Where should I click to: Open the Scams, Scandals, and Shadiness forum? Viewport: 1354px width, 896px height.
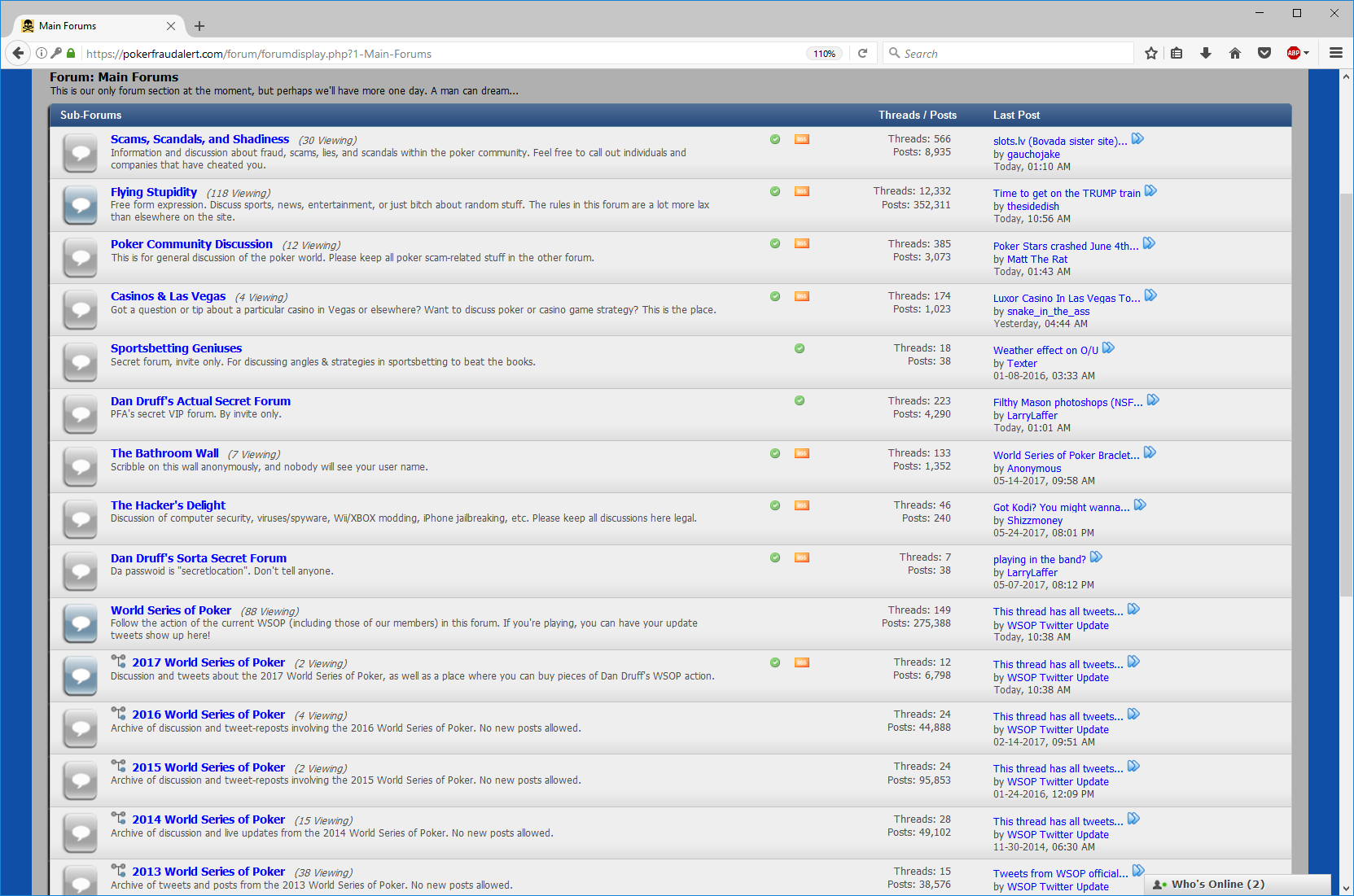[199, 139]
